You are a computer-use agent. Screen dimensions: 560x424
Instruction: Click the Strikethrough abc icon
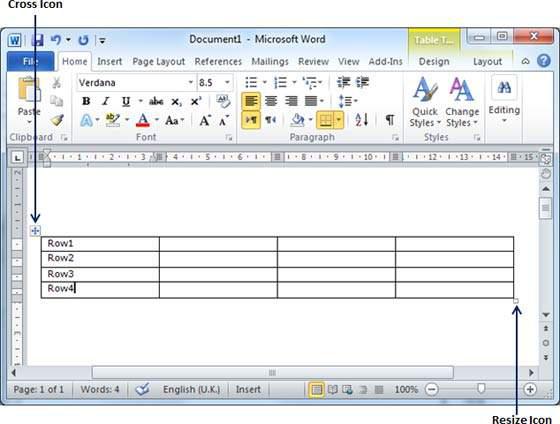[x=156, y=101]
